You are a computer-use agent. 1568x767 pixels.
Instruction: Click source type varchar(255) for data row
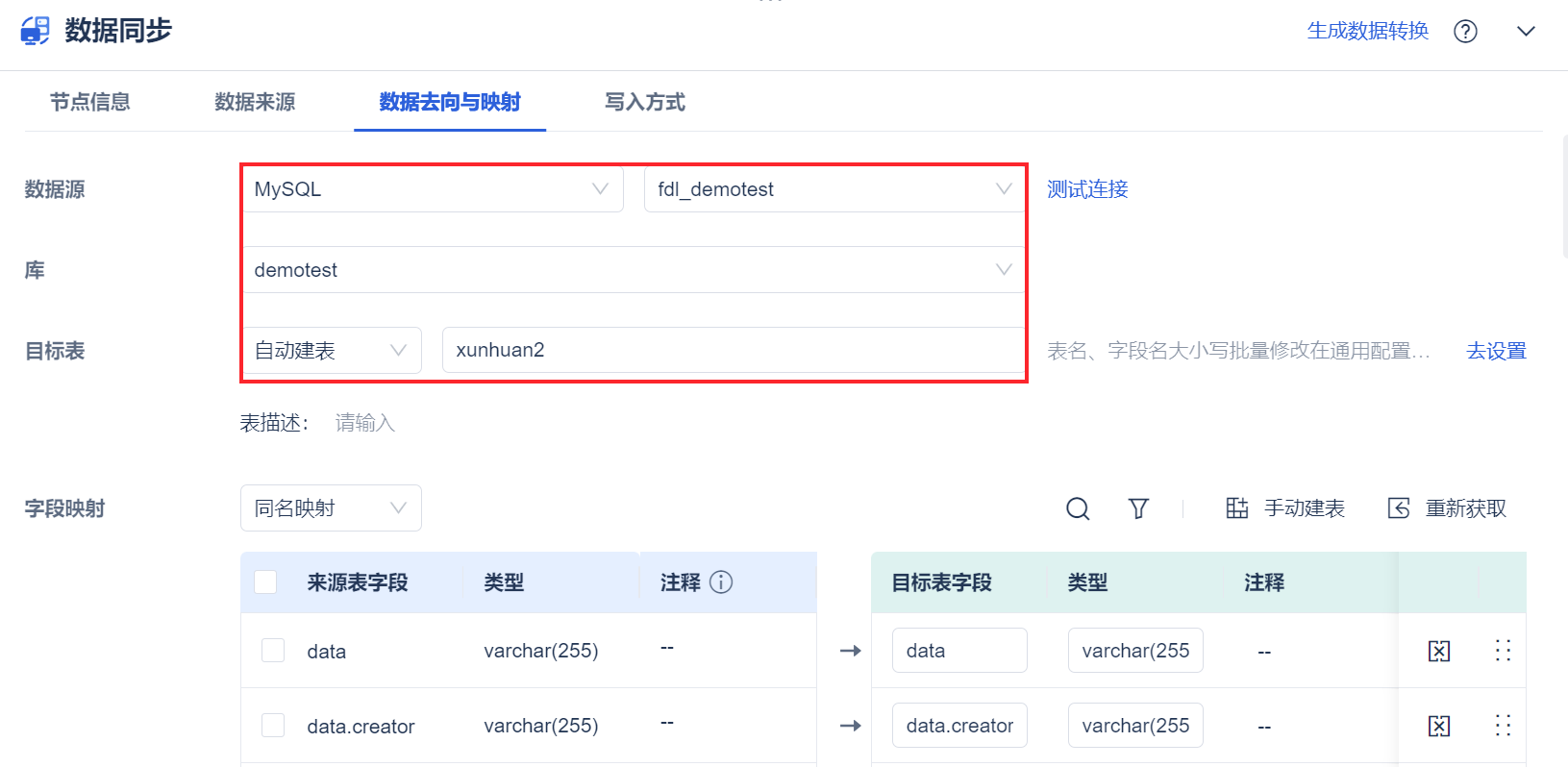coord(541,651)
